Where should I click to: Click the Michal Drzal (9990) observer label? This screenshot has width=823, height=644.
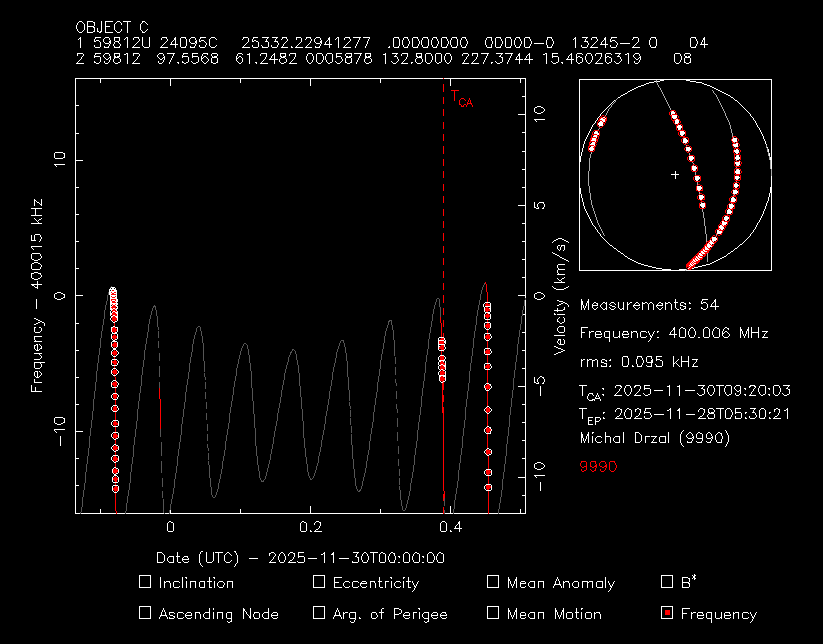coord(654,438)
